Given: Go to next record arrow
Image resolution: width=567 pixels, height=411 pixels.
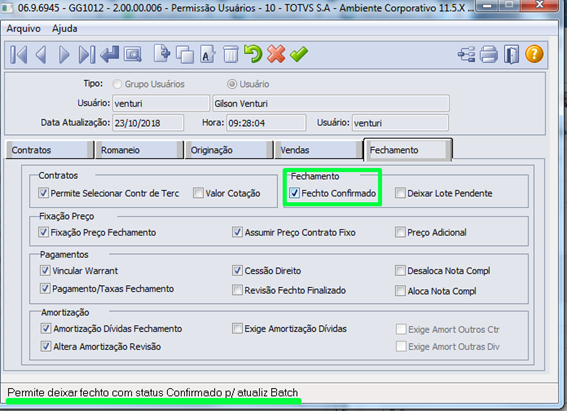Looking at the screenshot, I should click(x=64, y=55).
